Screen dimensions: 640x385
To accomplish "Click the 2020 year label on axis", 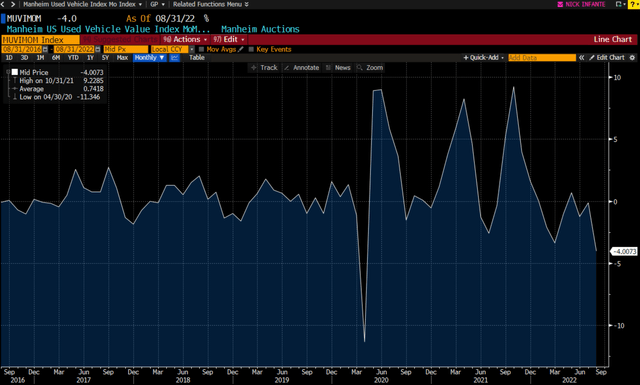I will click(x=381, y=380).
